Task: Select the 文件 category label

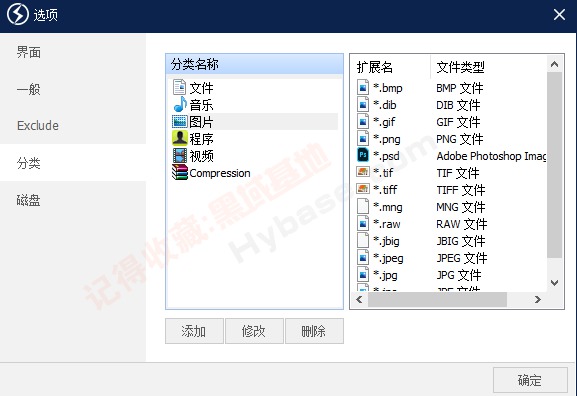Action: coord(201,88)
